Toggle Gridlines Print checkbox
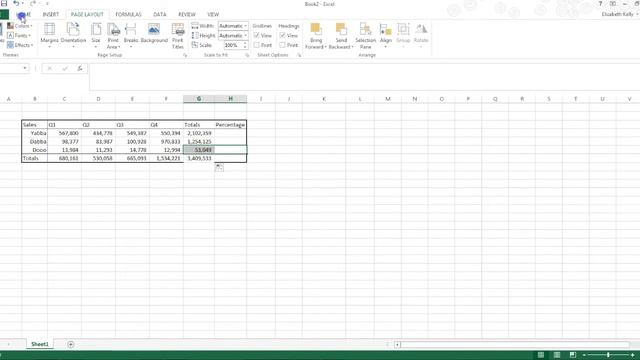The image size is (640, 360). coord(256,45)
